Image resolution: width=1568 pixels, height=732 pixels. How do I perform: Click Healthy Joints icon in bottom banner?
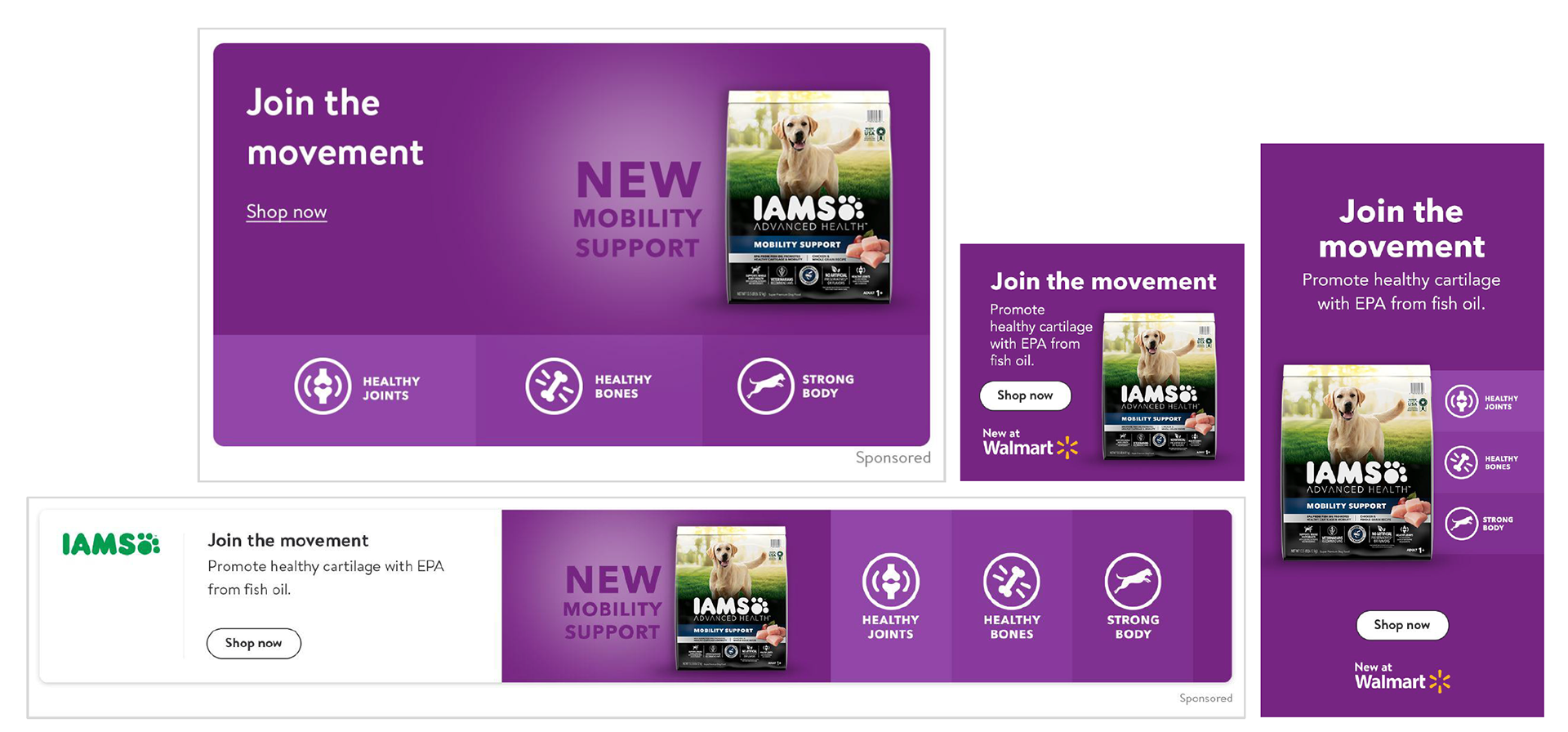click(x=891, y=582)
